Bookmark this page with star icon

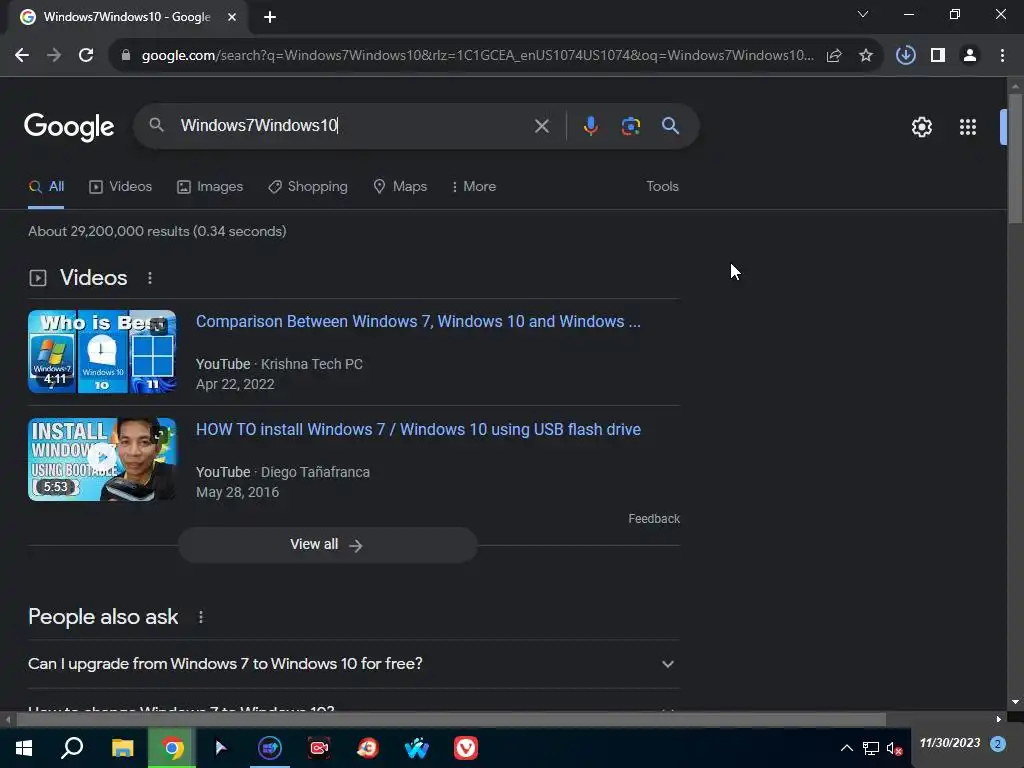(x=866, y=56)
